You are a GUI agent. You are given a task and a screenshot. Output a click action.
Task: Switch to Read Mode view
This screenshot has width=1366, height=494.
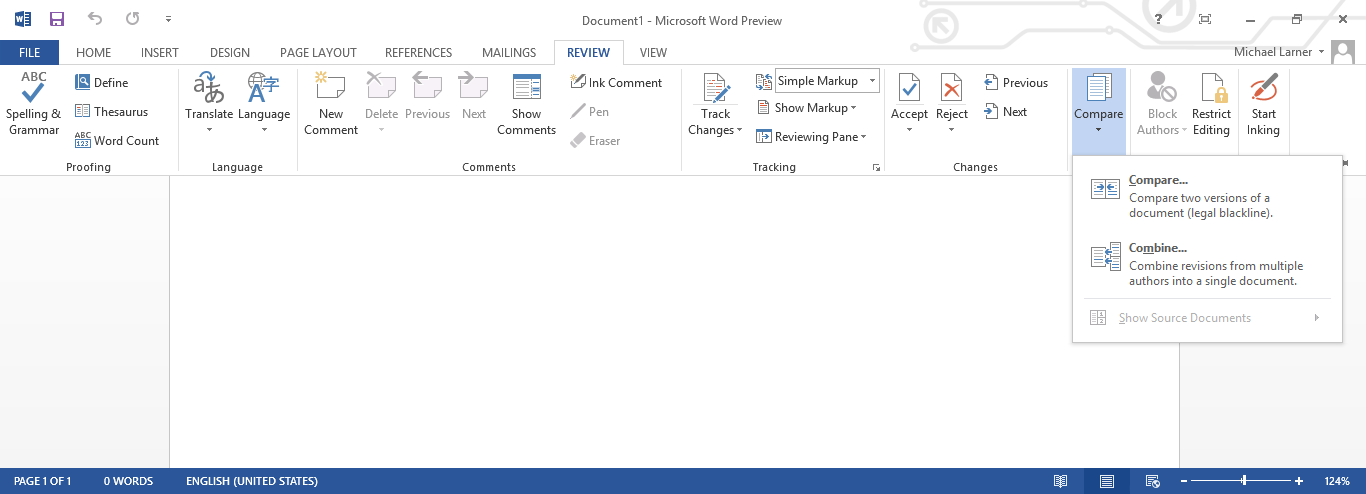pos(1061,481)
